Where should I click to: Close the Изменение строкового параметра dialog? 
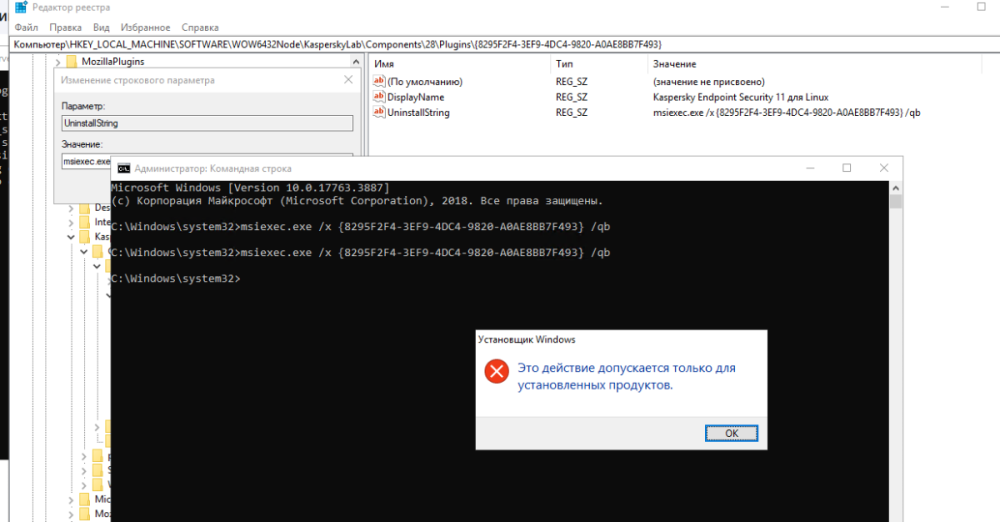348,80
